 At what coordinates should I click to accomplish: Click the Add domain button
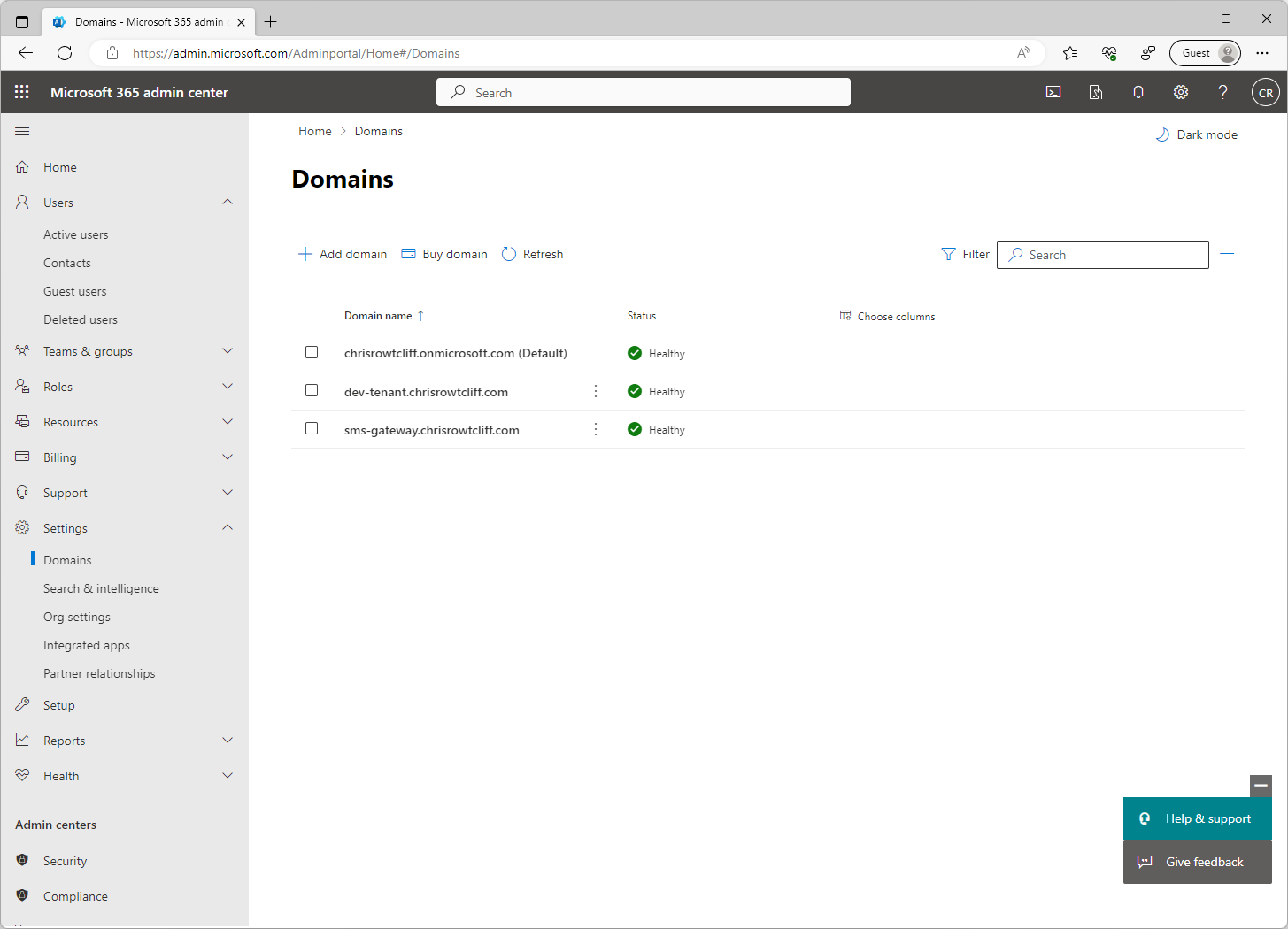(x=343, y=254)
